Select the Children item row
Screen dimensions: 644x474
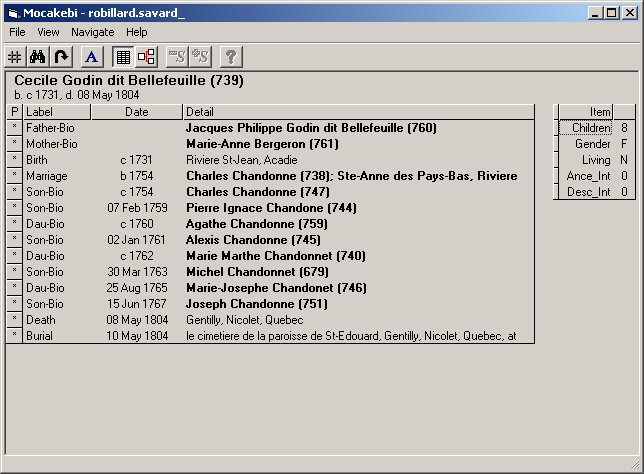596,128
